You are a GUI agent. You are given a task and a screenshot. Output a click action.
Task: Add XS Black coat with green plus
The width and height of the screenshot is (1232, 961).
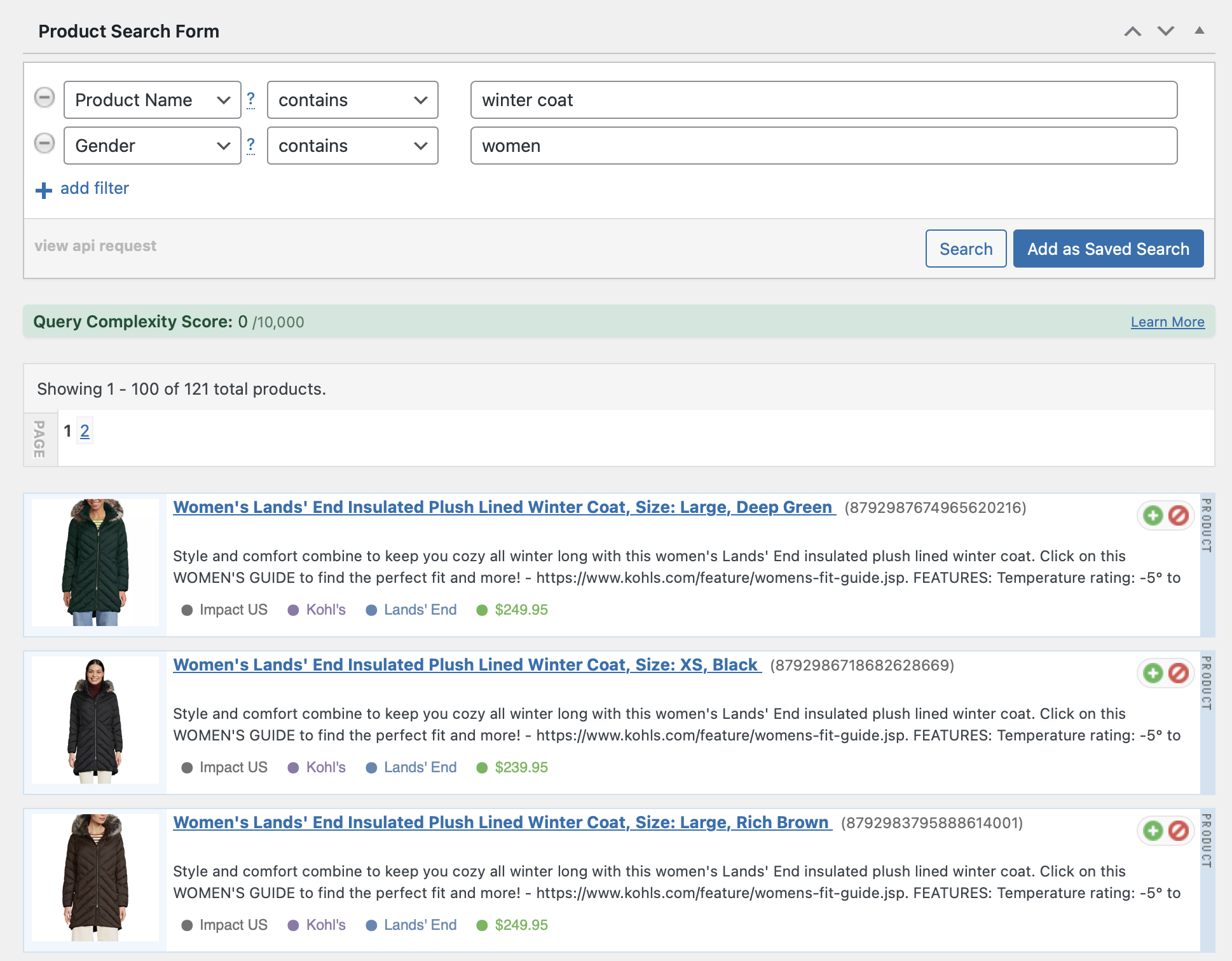point(1153,673)
